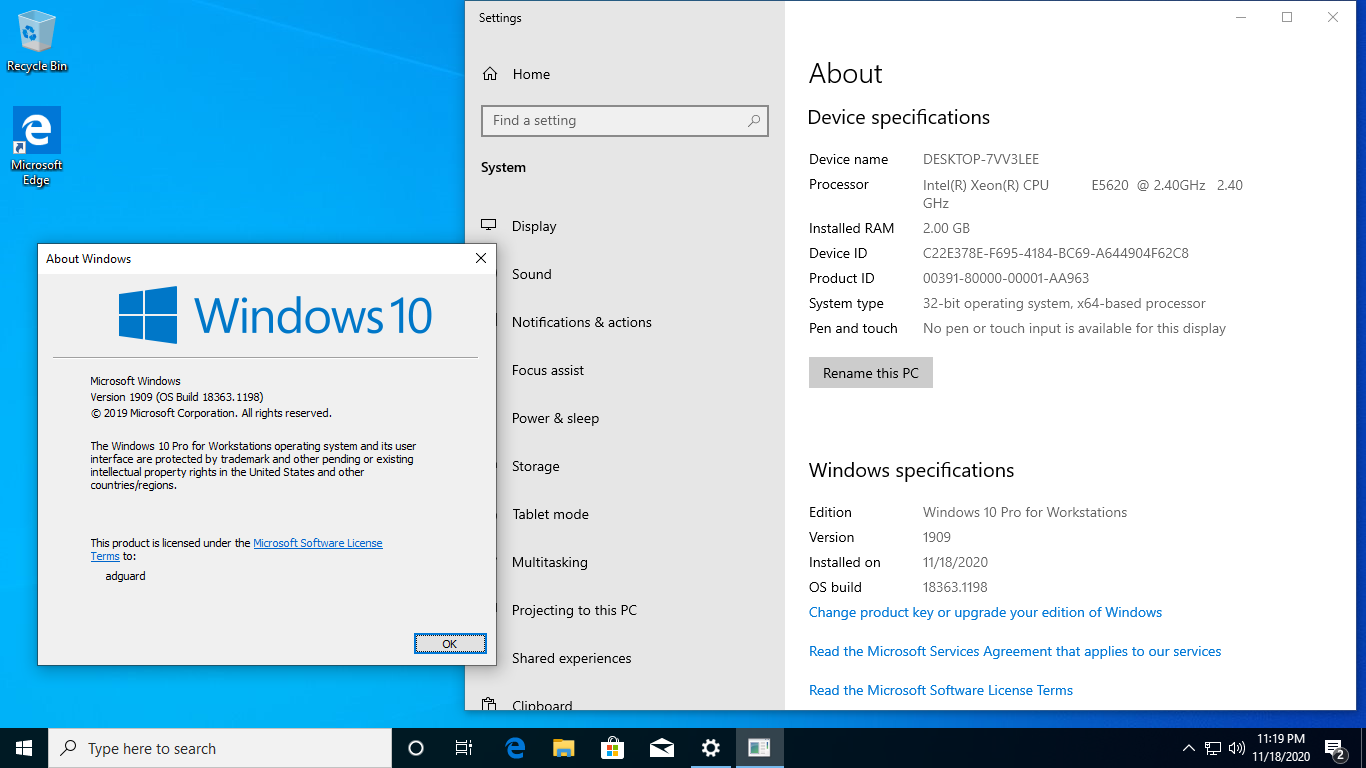1366x768 pixels.
Task: Click the volume speaker tray icon
Action: tap(1237, 748)
